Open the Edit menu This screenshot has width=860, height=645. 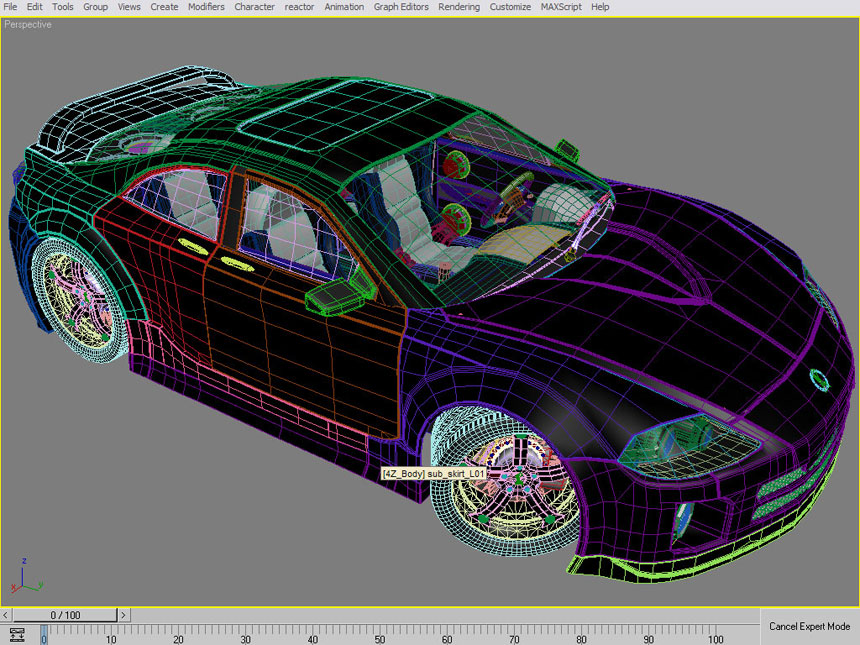coord(35,7)
